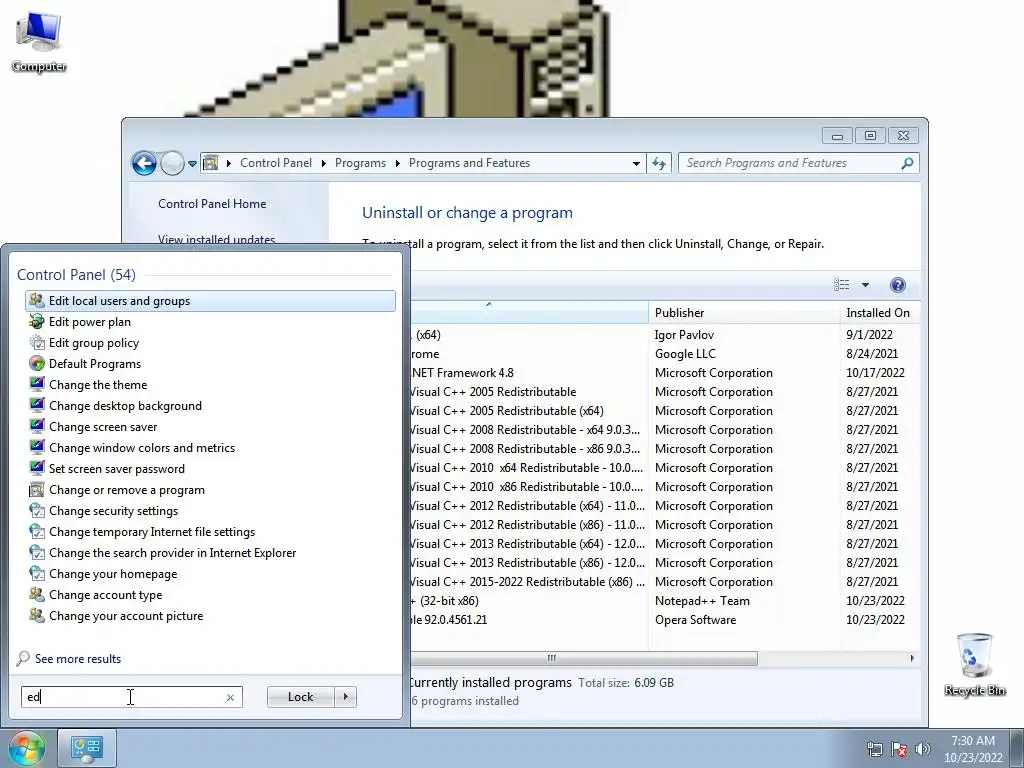Click the search magnifier in Programs and Features
The width and height of the screenshot is (1024, 768).
click(x=907, y=163)
